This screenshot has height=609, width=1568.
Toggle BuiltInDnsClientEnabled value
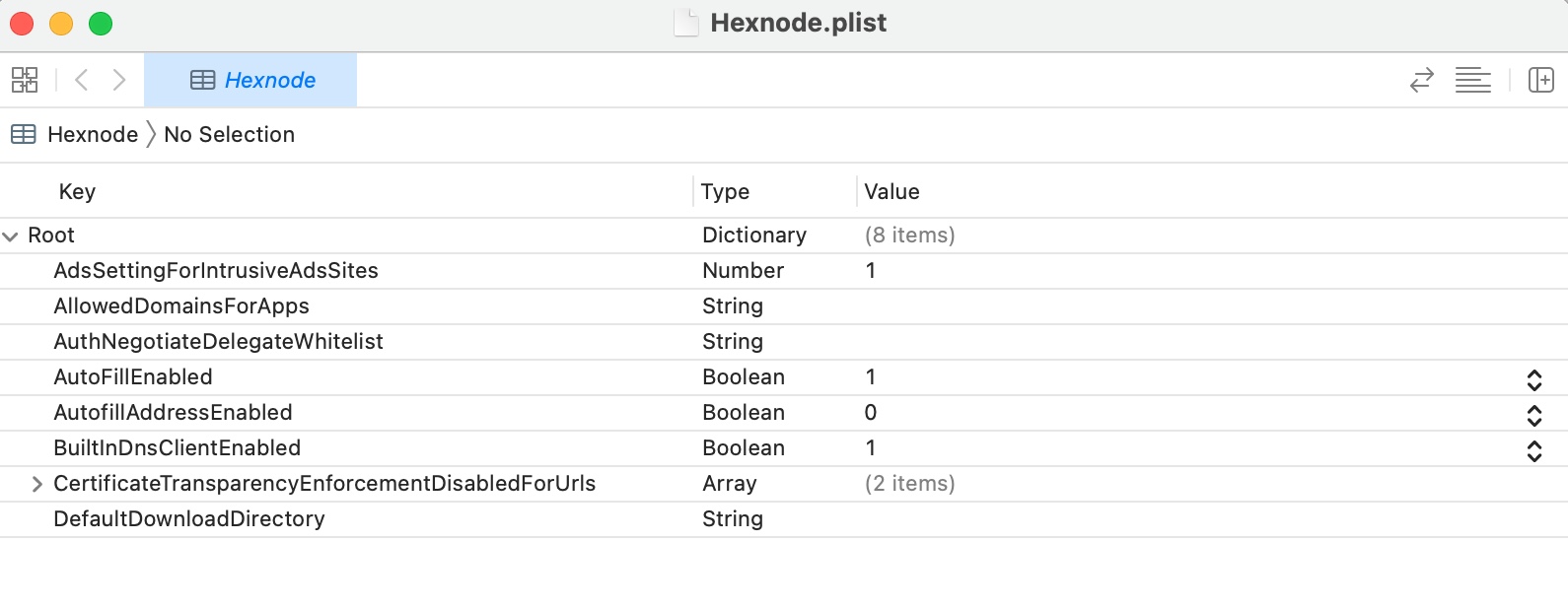(x=1535, y=448)
